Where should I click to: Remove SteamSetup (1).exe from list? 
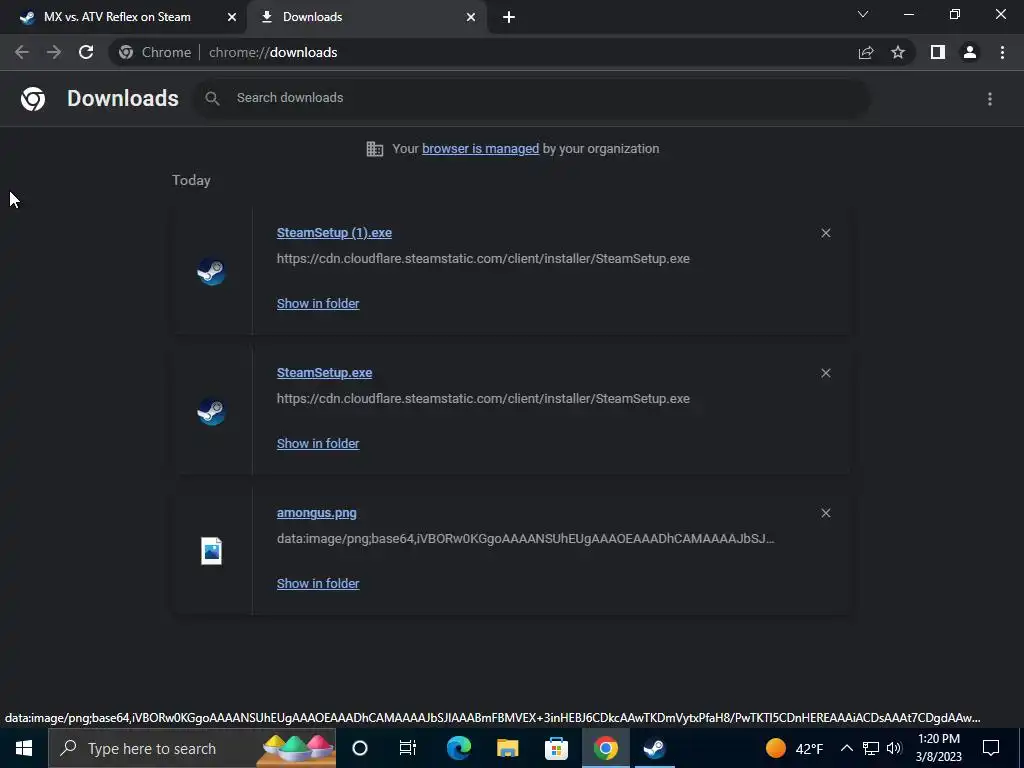coord(825,233)
